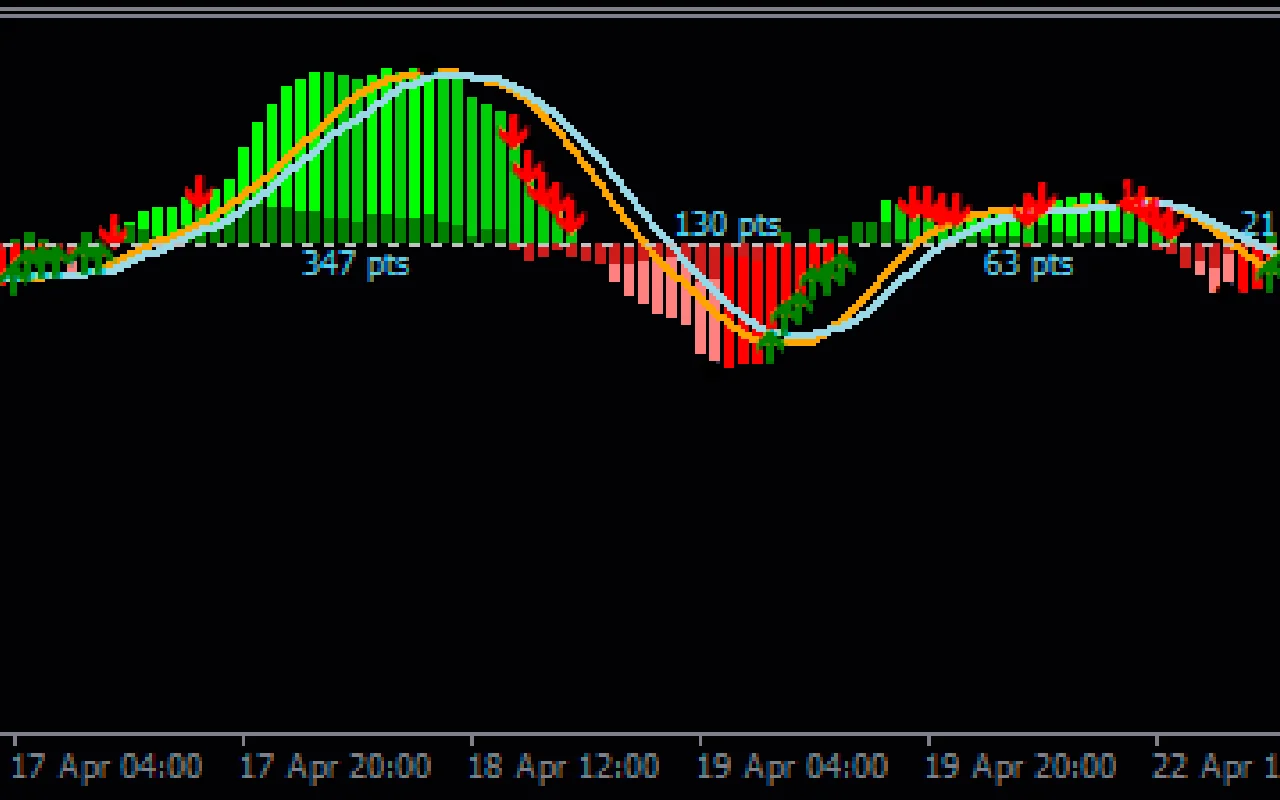Select the red sell arrow directly above 63 pts

pos(1034,203)
